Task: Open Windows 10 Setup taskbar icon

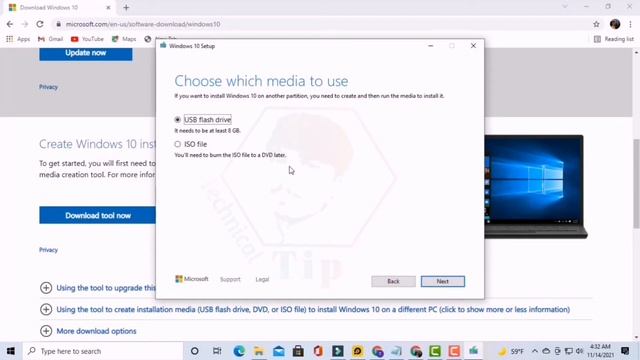Action: [473, 351]
